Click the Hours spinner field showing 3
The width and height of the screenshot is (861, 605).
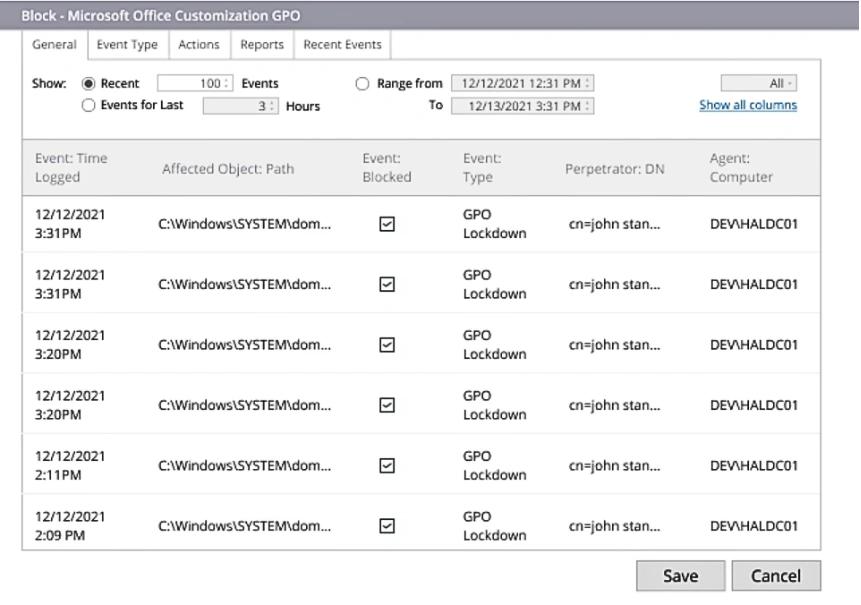click(x=241, y=106)
